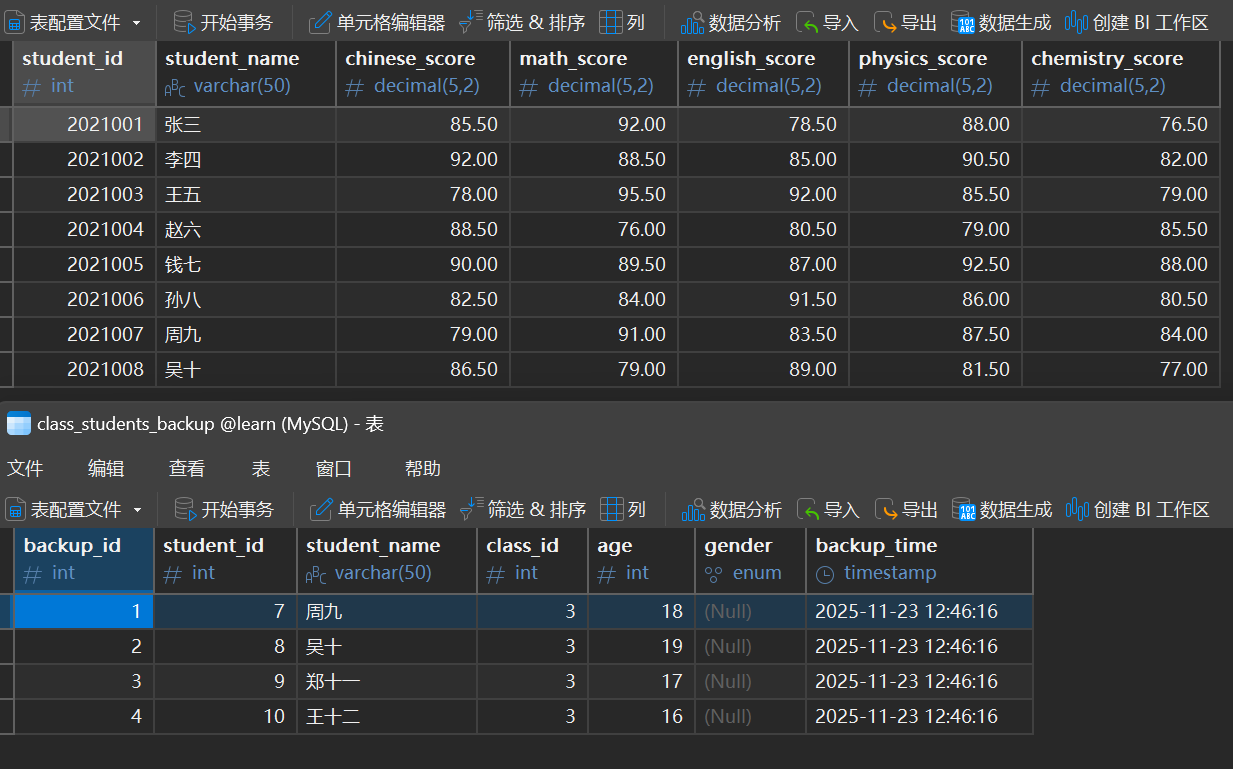Click 钱七's physics_score cell 92.50

coord(936,265)
